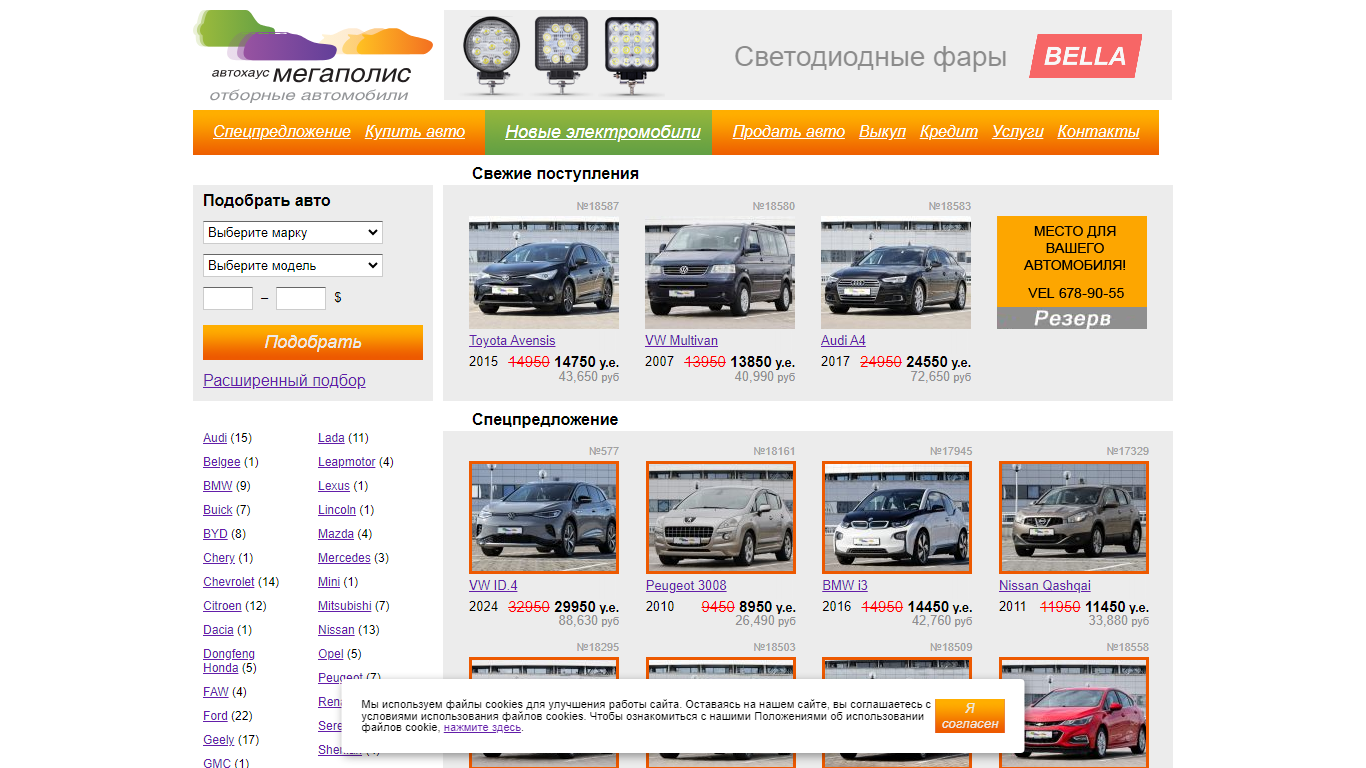Screen dimensions: 1366x768
Task: Open the red car thumbnail №18558
Action: [x=1074, y=712]
